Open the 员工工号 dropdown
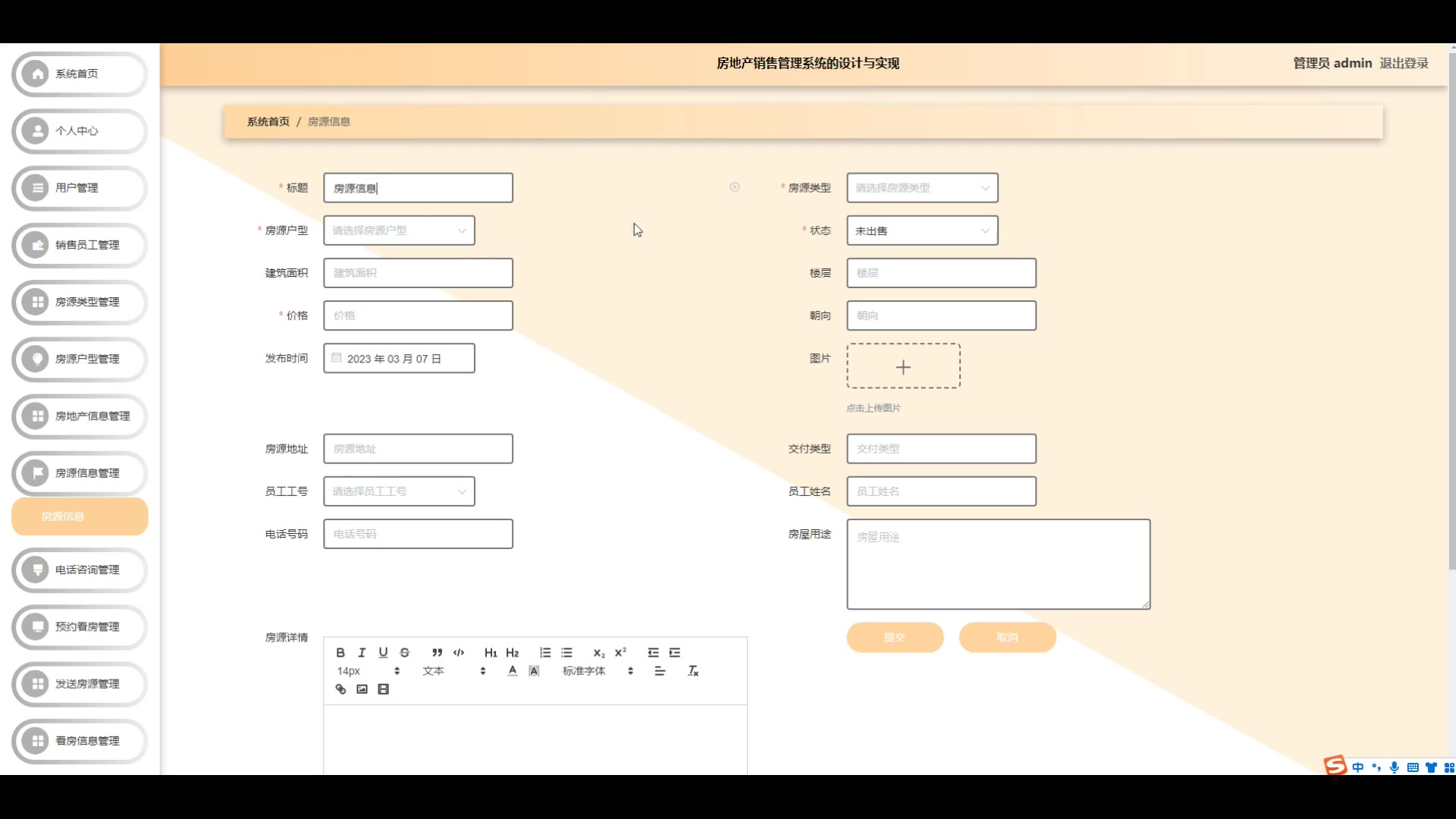This screenshot has width=1456, height=819. tap(399, 491)
